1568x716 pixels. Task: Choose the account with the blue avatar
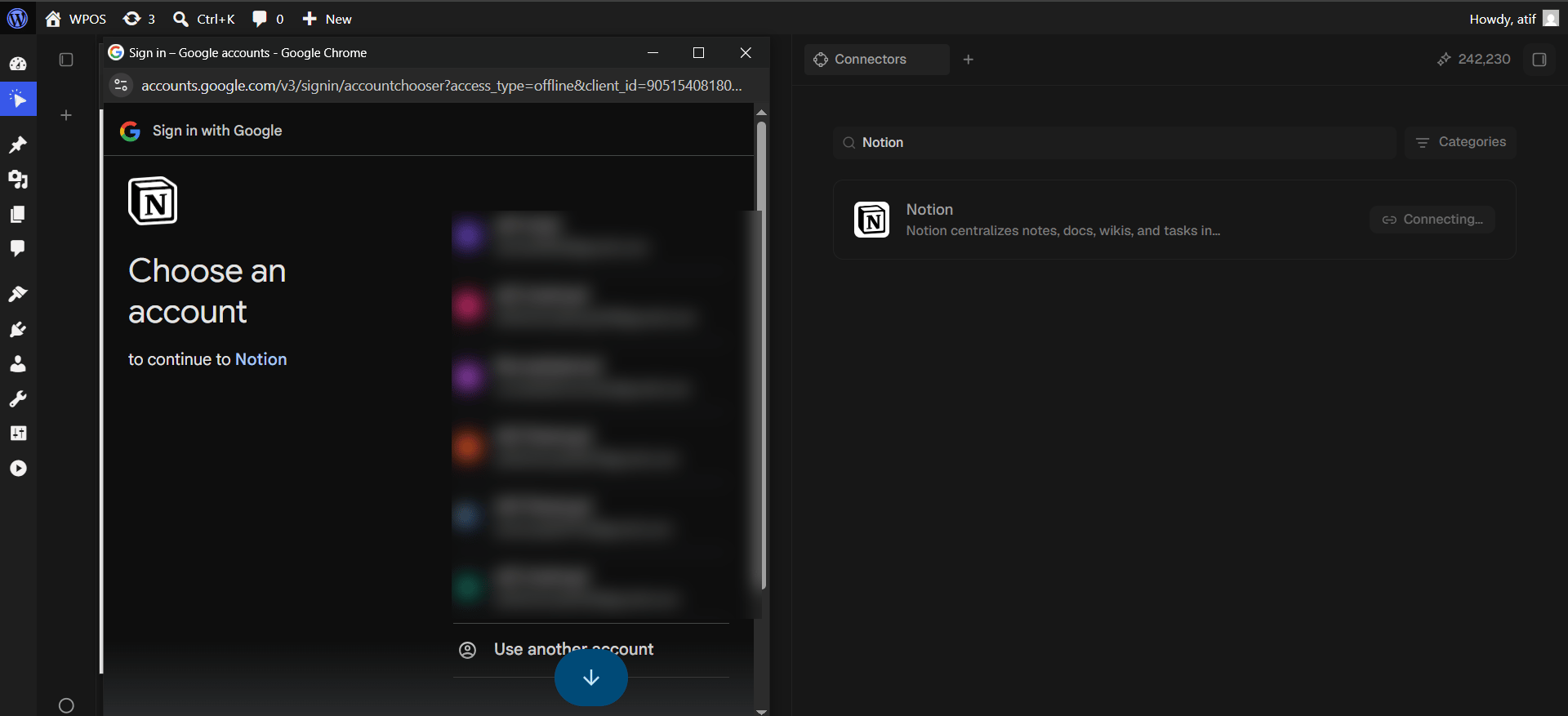click(591, 517)
